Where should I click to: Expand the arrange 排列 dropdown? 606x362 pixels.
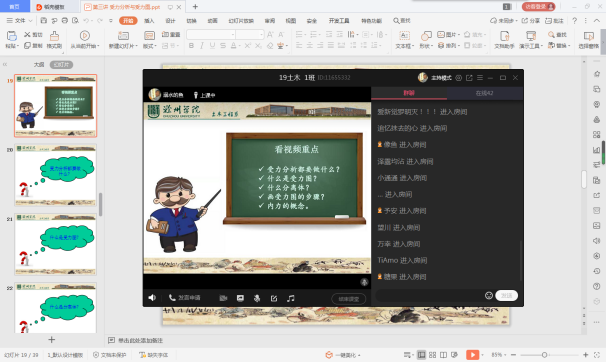click(458, 46)
